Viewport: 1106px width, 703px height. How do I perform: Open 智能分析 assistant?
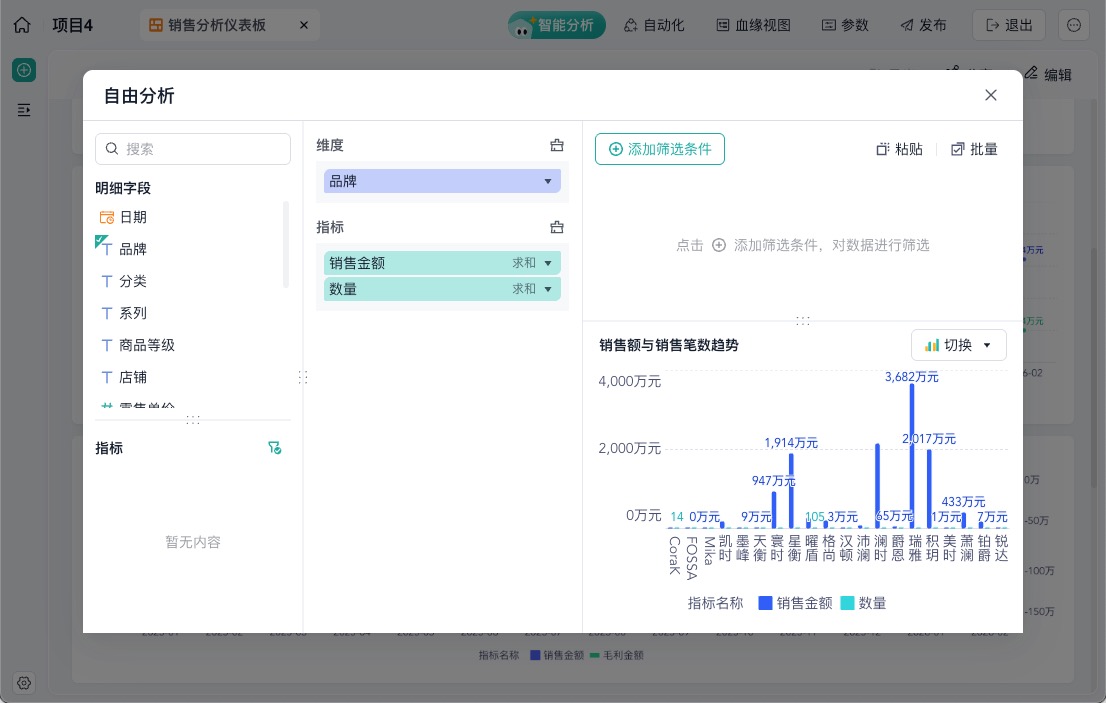tap(557, 25)
